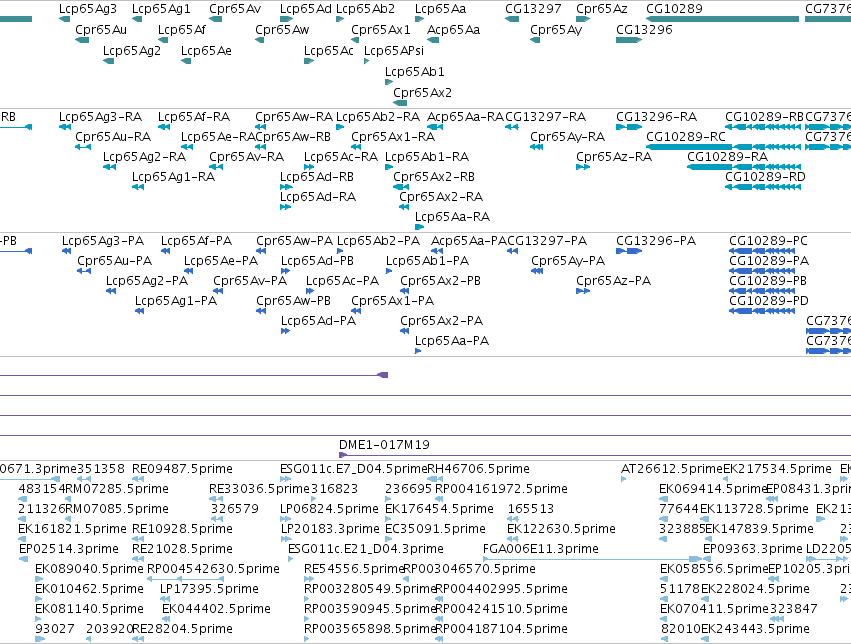The image size is (851, 644).
Task: Click the CG13297 gene label
Action: pyautogui.click(x=534, y=9)
